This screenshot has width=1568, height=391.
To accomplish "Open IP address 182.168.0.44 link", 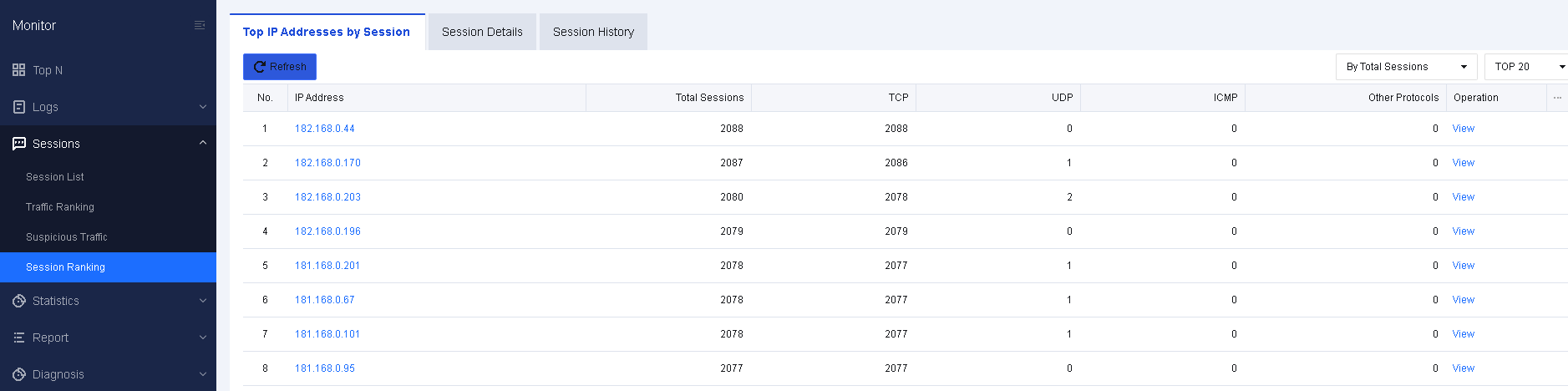I will (x=324, y=129).
